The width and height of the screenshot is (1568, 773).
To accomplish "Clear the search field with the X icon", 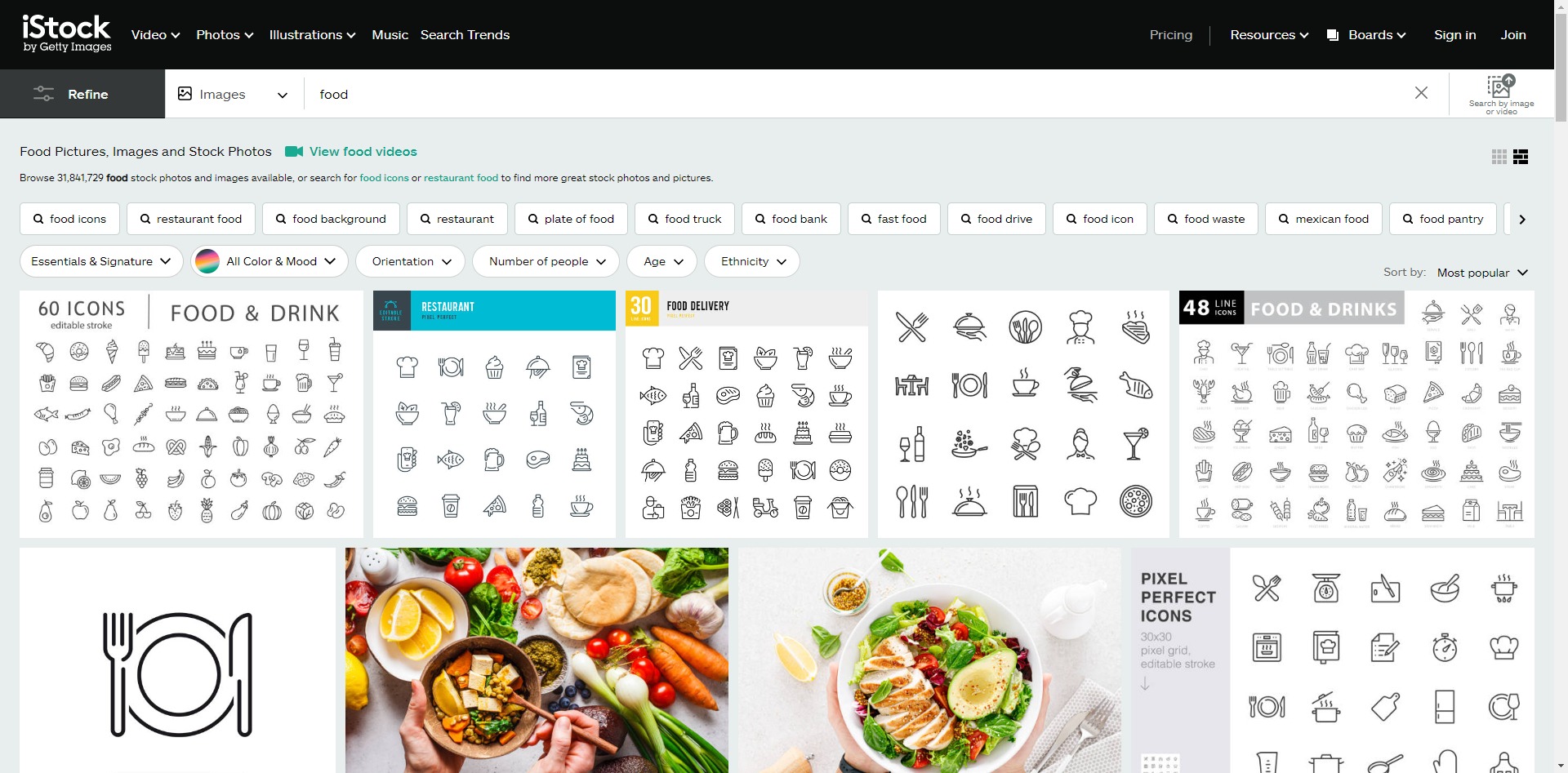I will pyautogui.click(x=1421, y=93).
